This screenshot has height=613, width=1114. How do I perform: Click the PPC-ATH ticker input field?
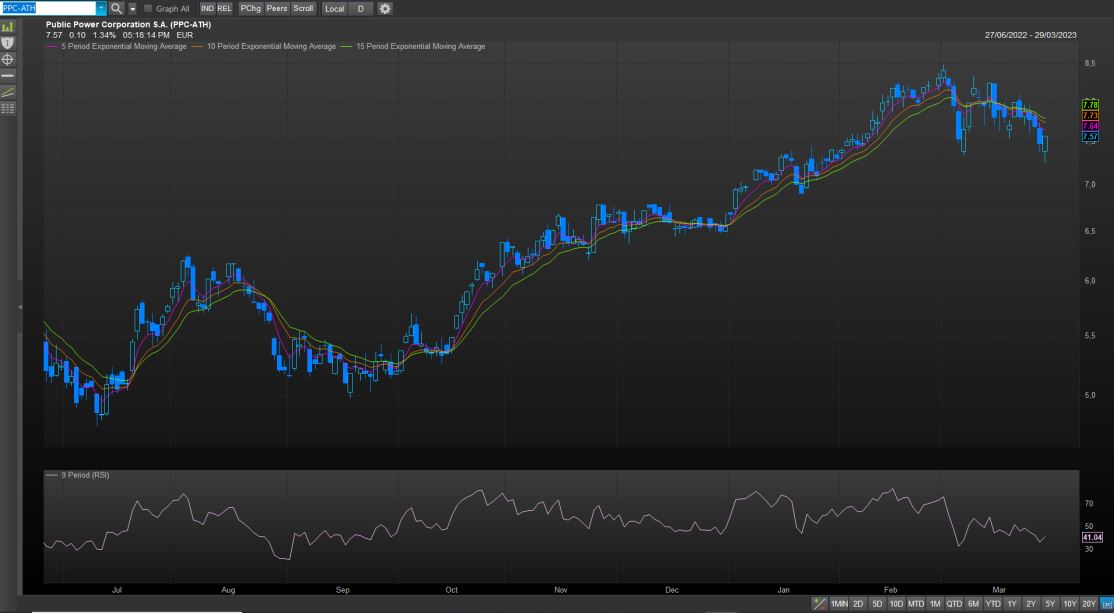[48, 8]
